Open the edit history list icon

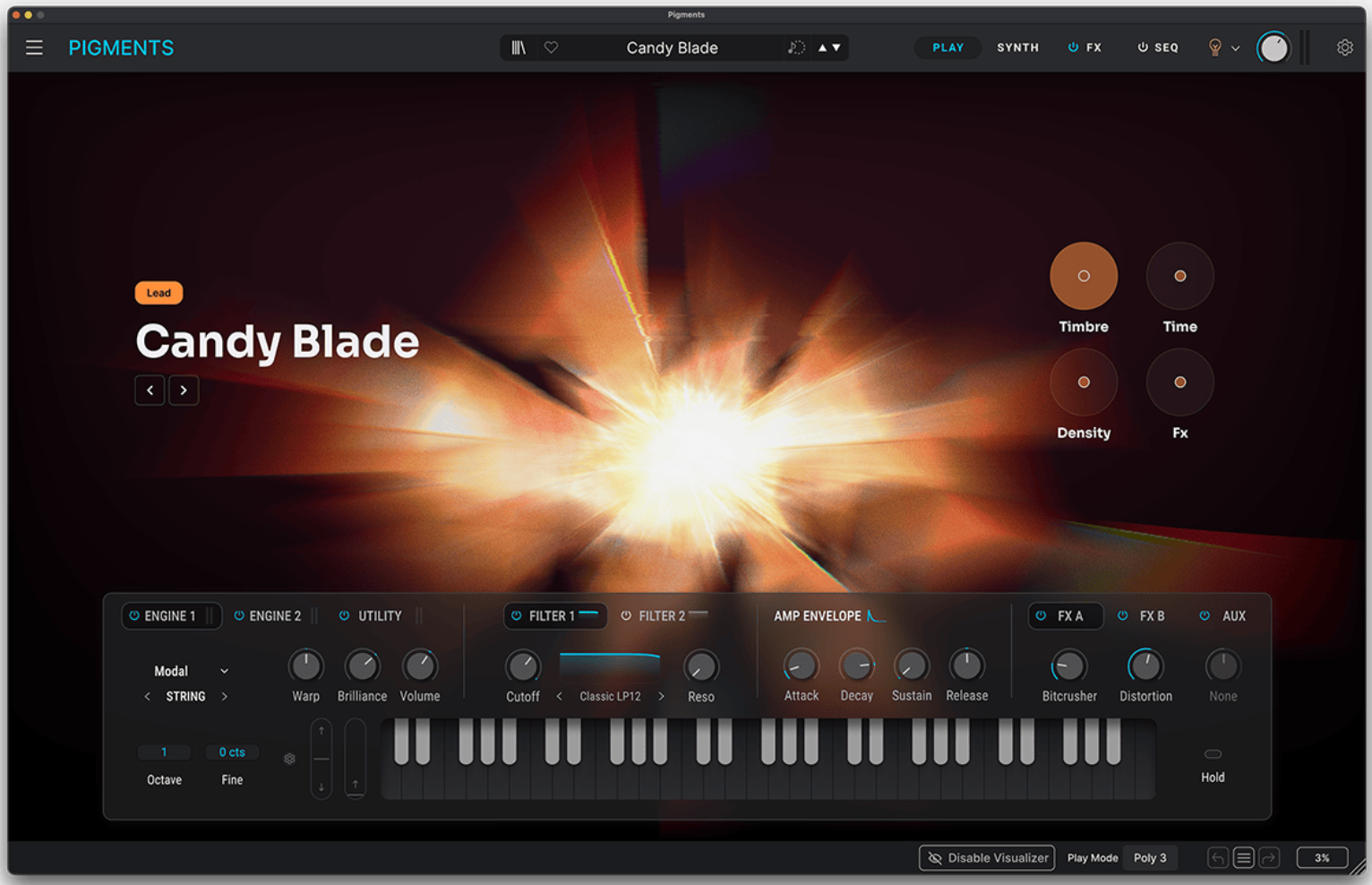(x=1243, y=858)
